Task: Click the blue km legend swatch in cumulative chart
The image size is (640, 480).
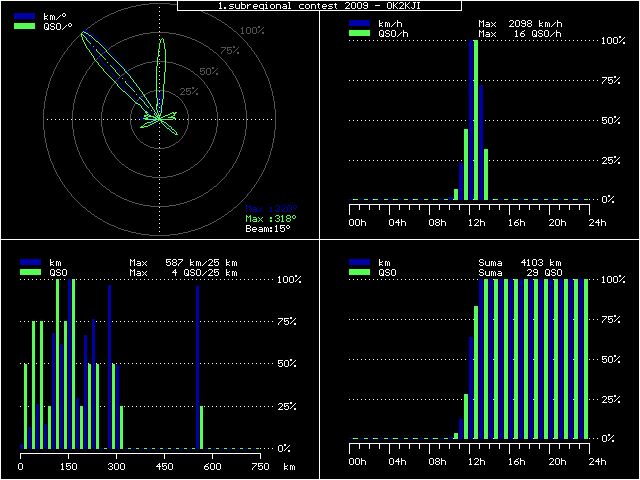Action: pyautogui.click(x=360, y=262)
